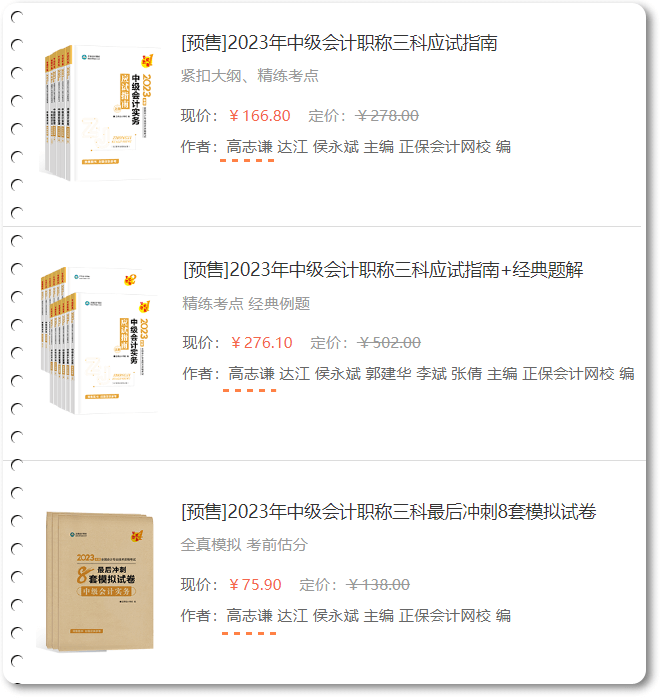
Task: Open the 8套模拟试卷 brown cover thumbnail
Action: coord(100,582)
